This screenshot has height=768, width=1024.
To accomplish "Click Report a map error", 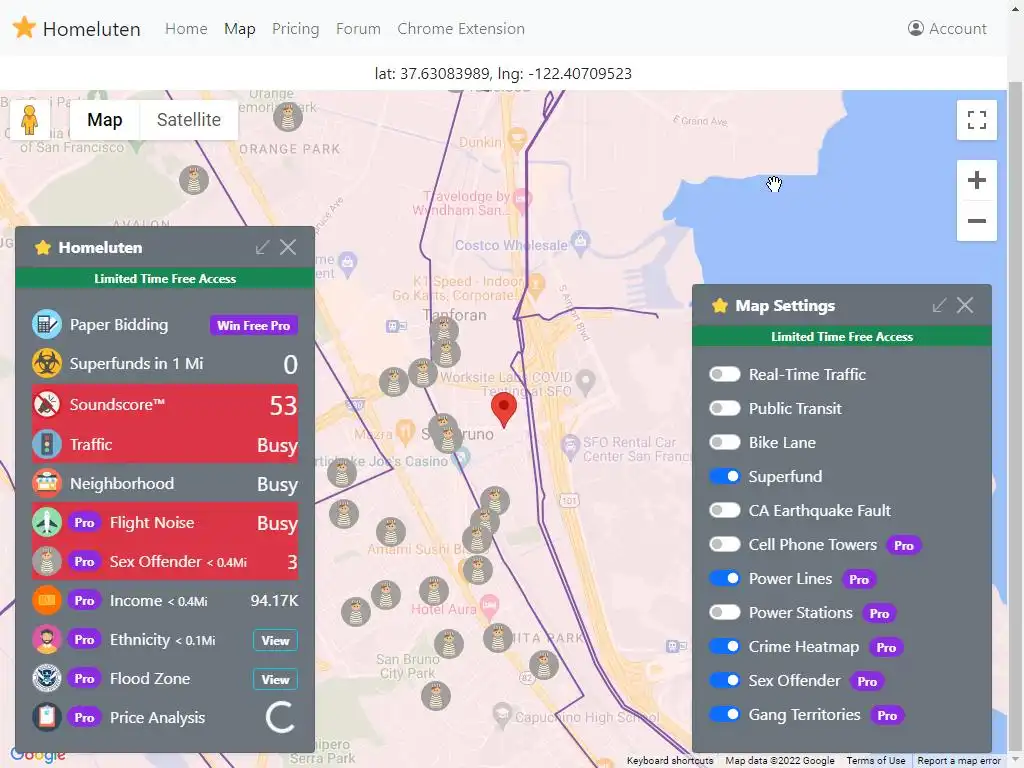I will 959,760.
